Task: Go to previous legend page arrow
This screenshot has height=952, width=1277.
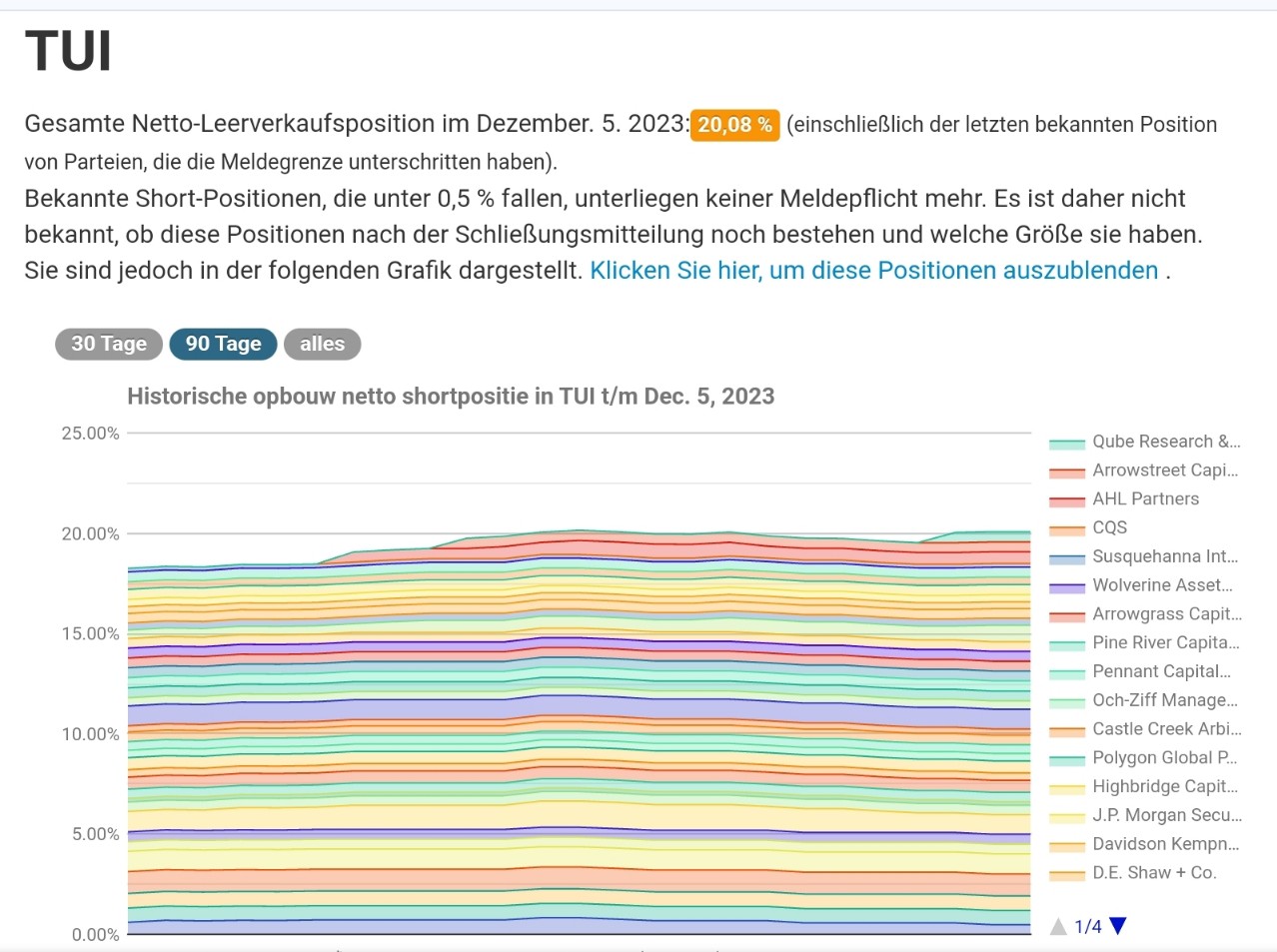Action: [x=1059, y=926]
